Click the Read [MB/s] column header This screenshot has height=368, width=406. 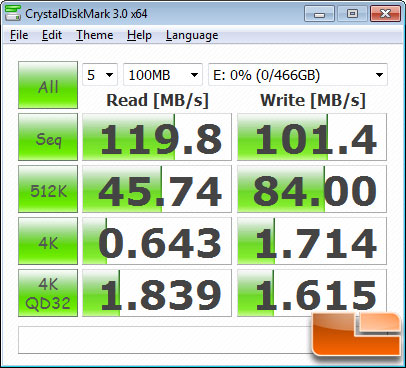157,100
